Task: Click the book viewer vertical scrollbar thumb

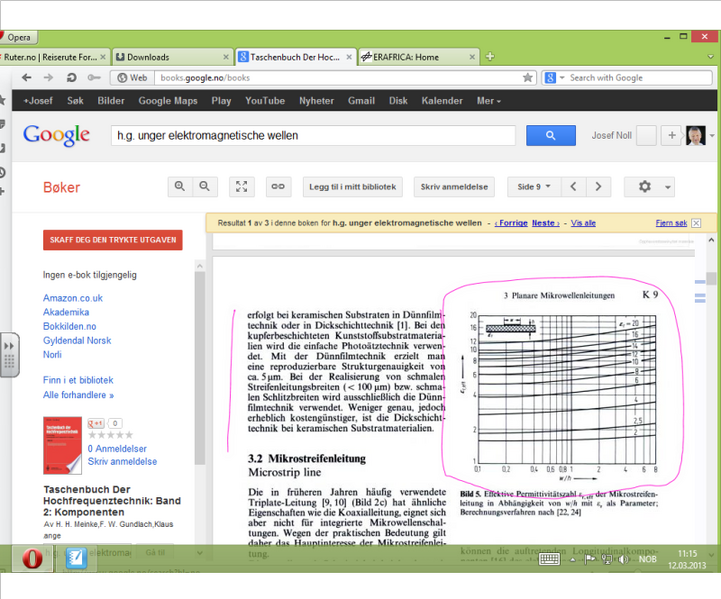Action: pos(711,279)
